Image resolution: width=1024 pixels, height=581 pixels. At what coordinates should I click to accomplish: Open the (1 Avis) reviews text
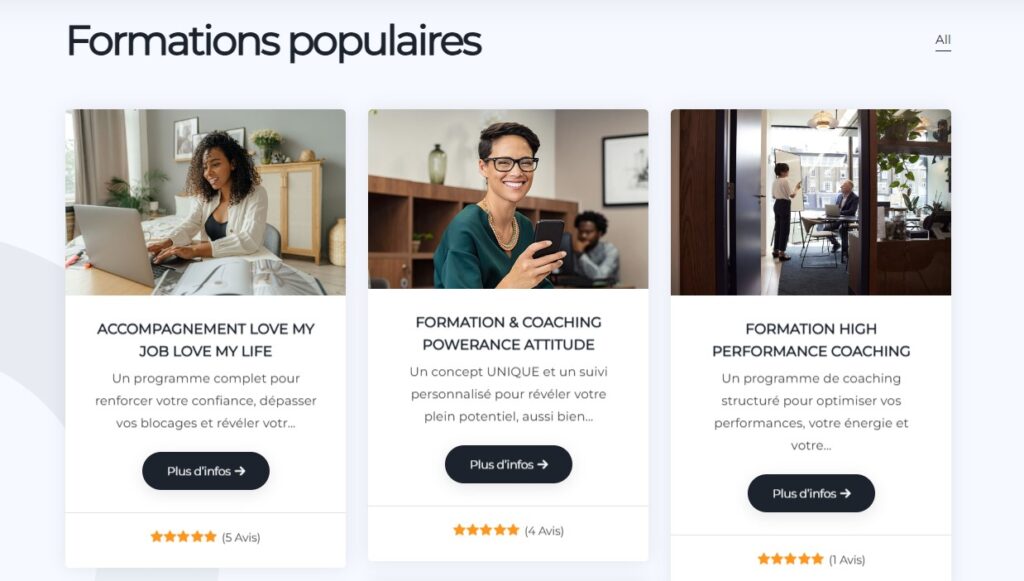point(847,560)
